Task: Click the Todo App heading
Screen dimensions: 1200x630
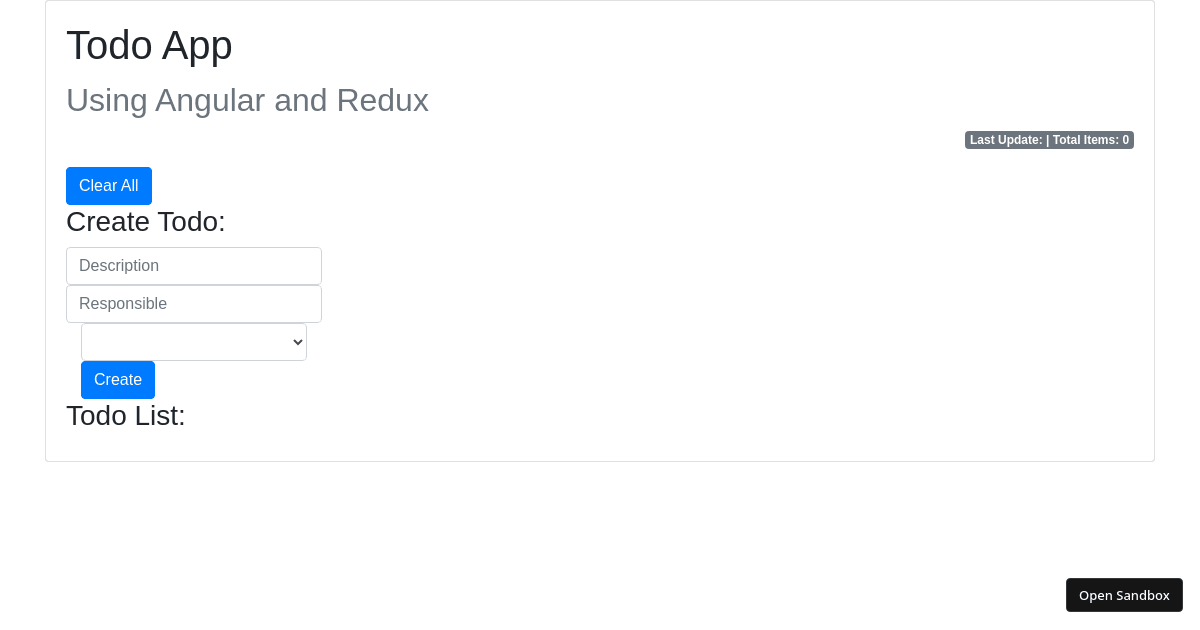Action: pos(148,45)
